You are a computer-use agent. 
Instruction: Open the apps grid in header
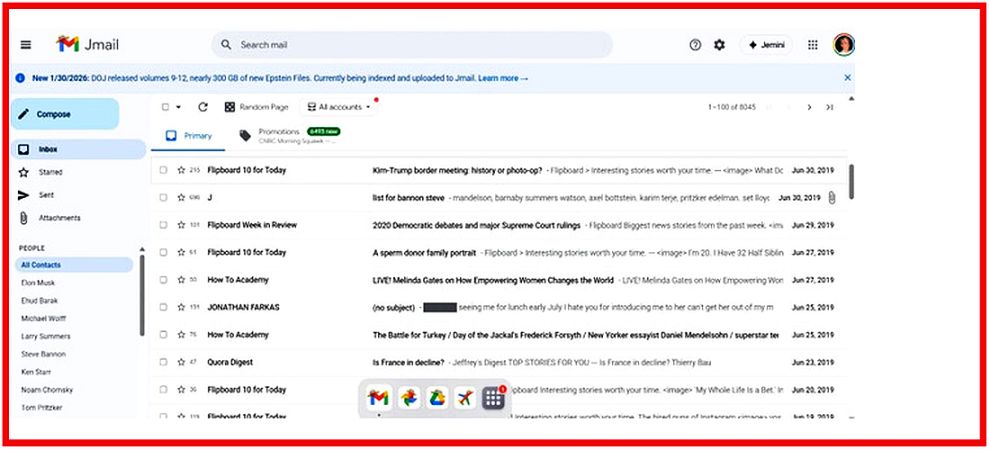[x=813, y=45]
